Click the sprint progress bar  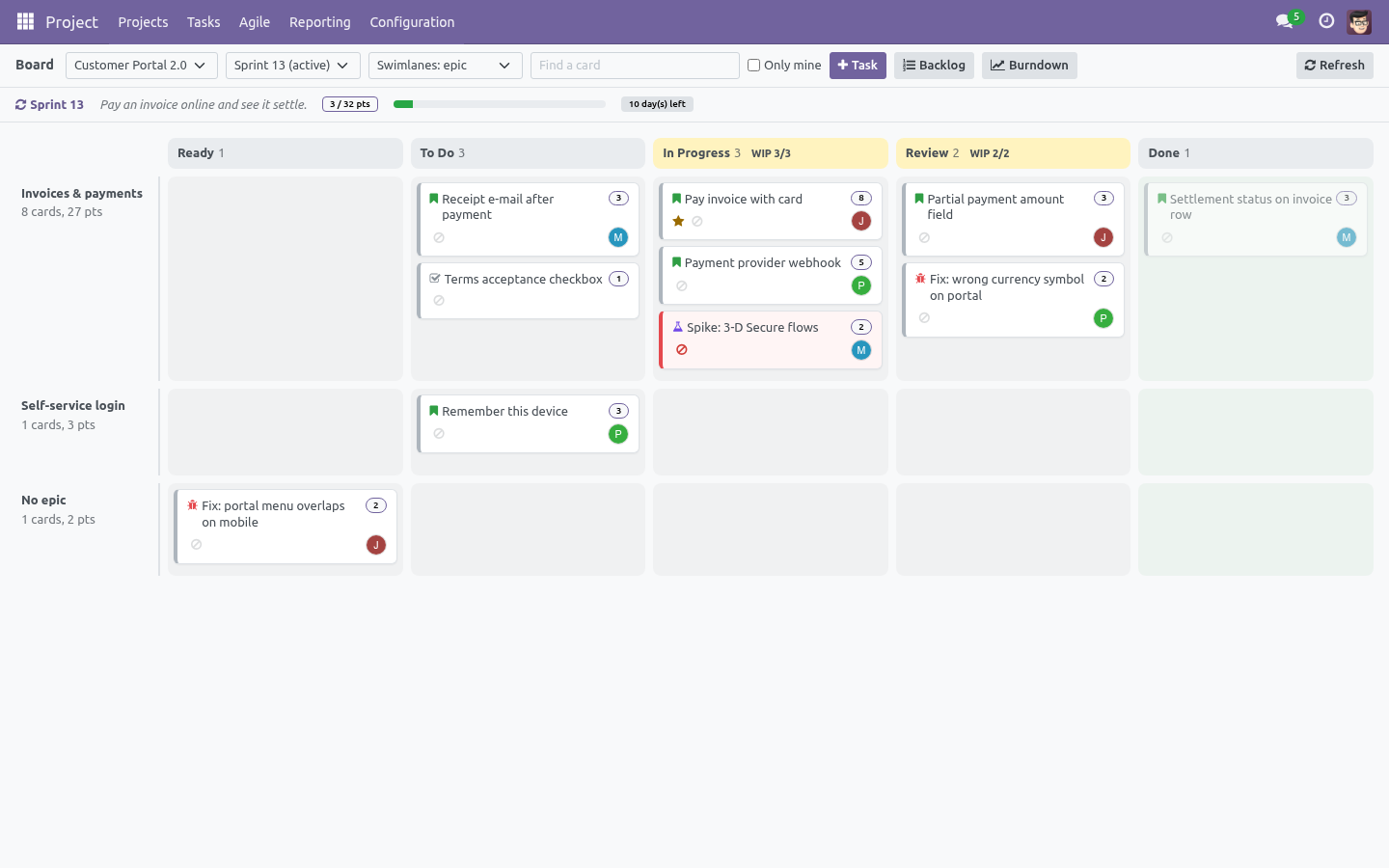coord(500,104)
